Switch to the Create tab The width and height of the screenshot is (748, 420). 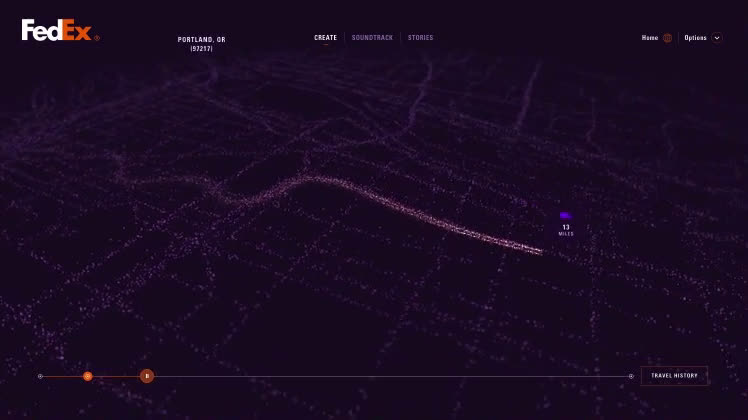click(x=325, y=38)
